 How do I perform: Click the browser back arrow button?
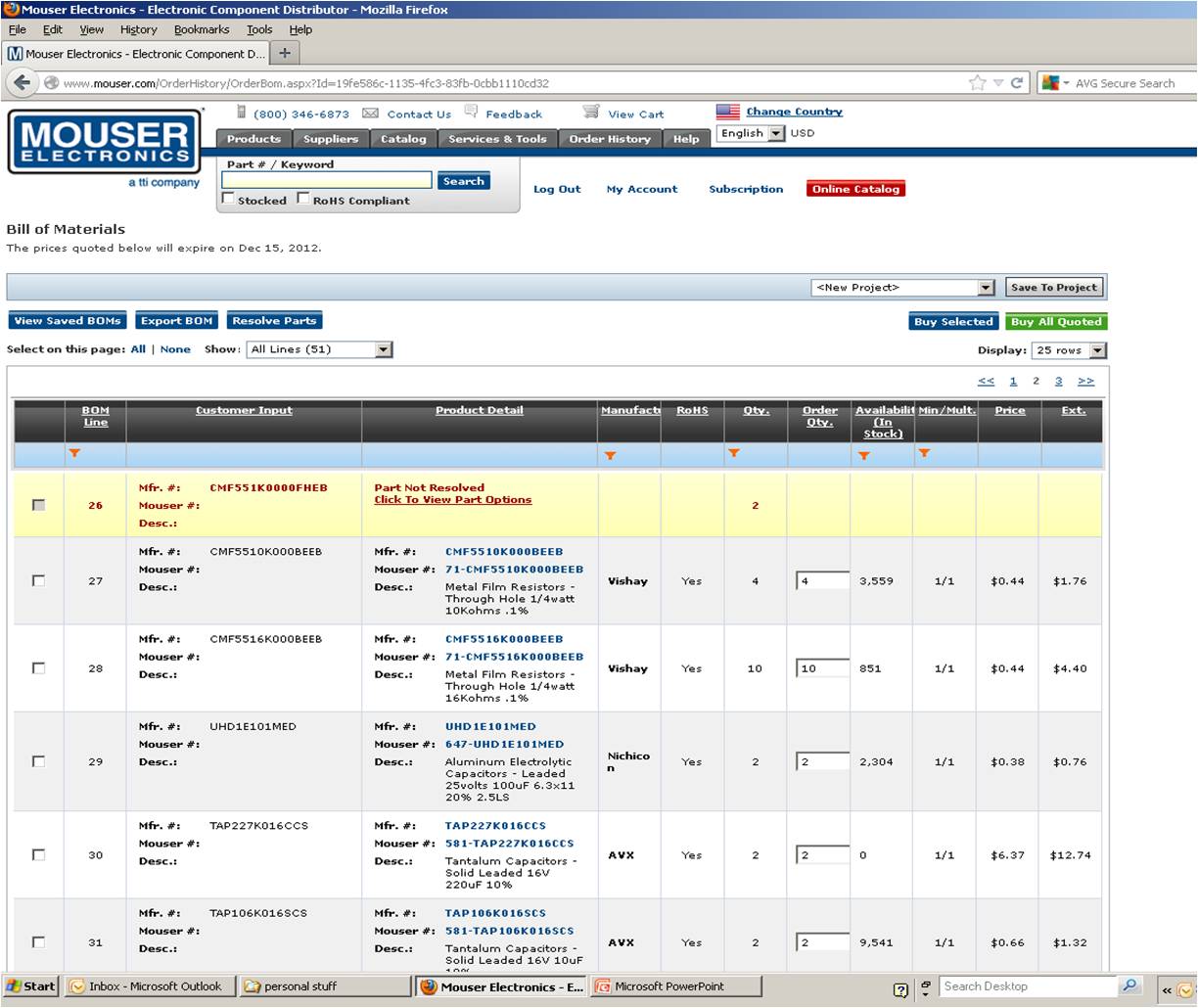click(23, 82)
